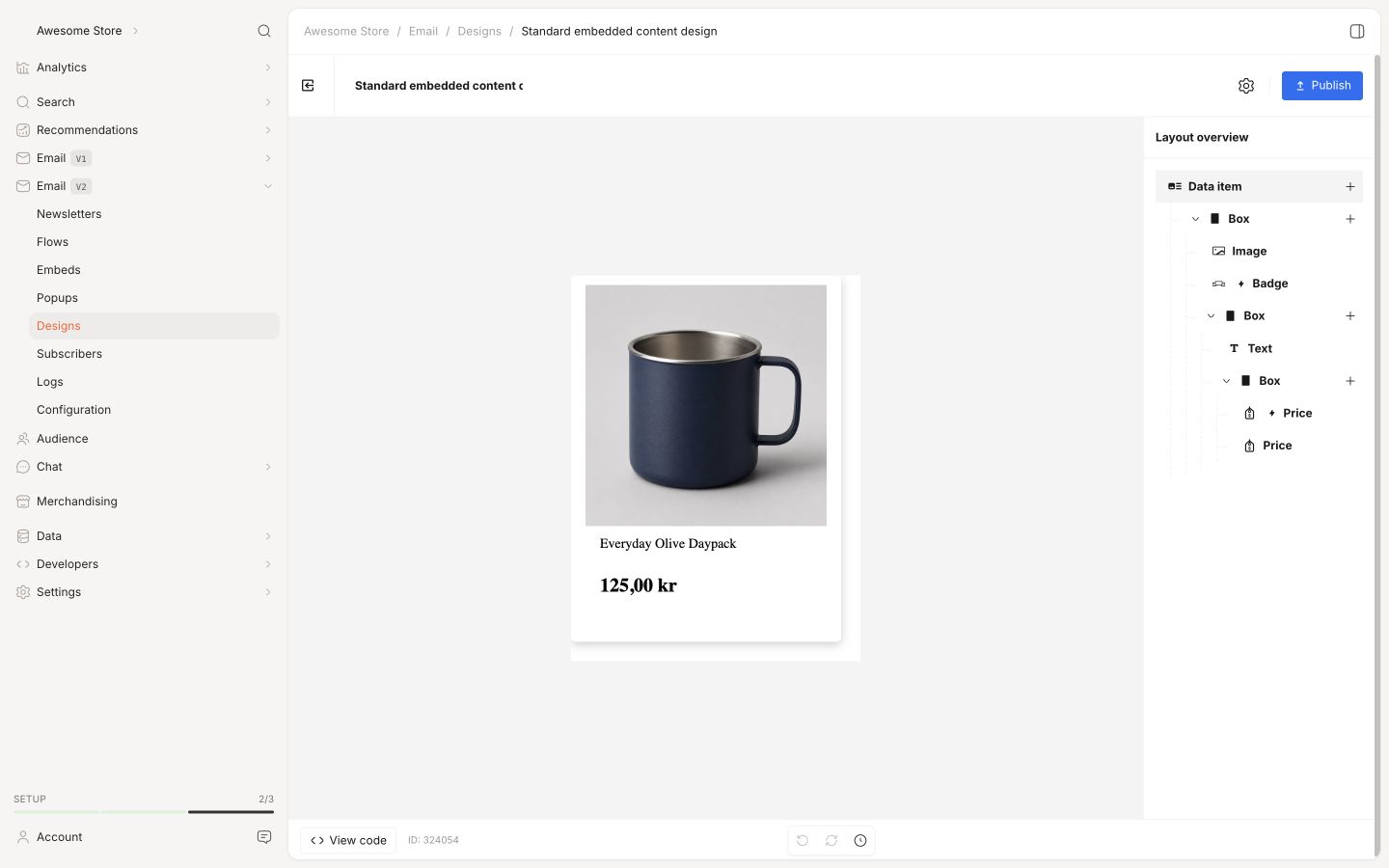The height and width of the screenshot is (868, 1389).
Task: Add a child to Data item
Action: (1350, 186)
